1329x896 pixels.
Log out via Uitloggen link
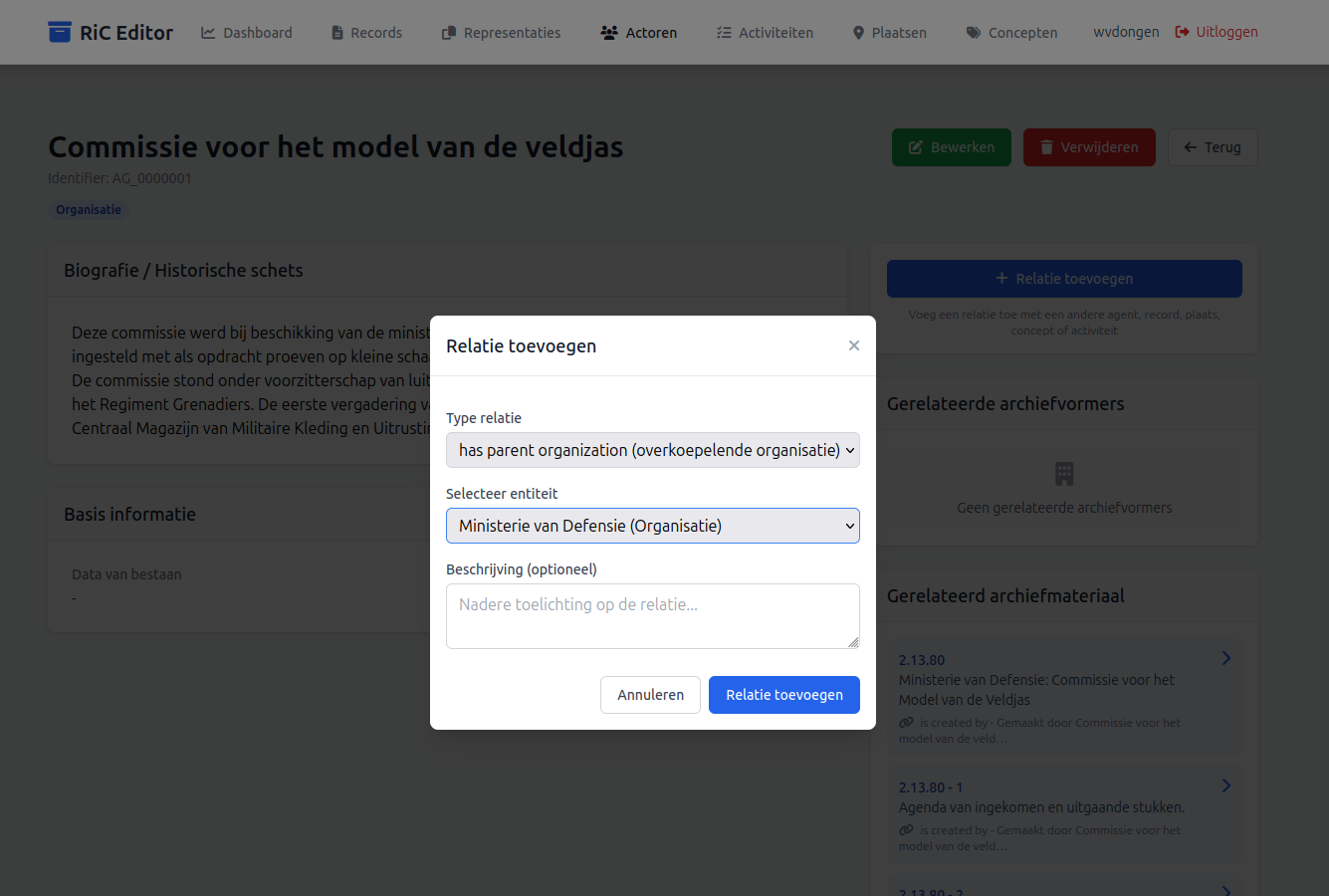click(x=1217, y=32)
